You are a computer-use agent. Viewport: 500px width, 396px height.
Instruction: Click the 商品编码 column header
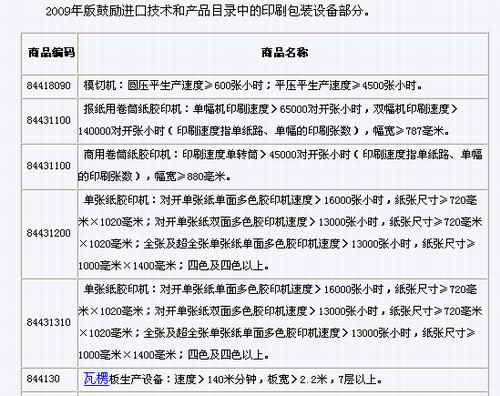51,53
